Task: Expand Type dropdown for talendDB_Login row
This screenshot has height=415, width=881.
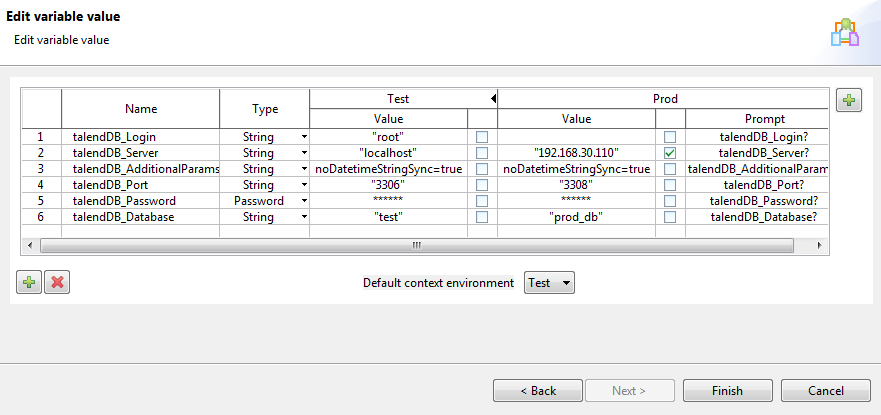Action: coord(303,137)
